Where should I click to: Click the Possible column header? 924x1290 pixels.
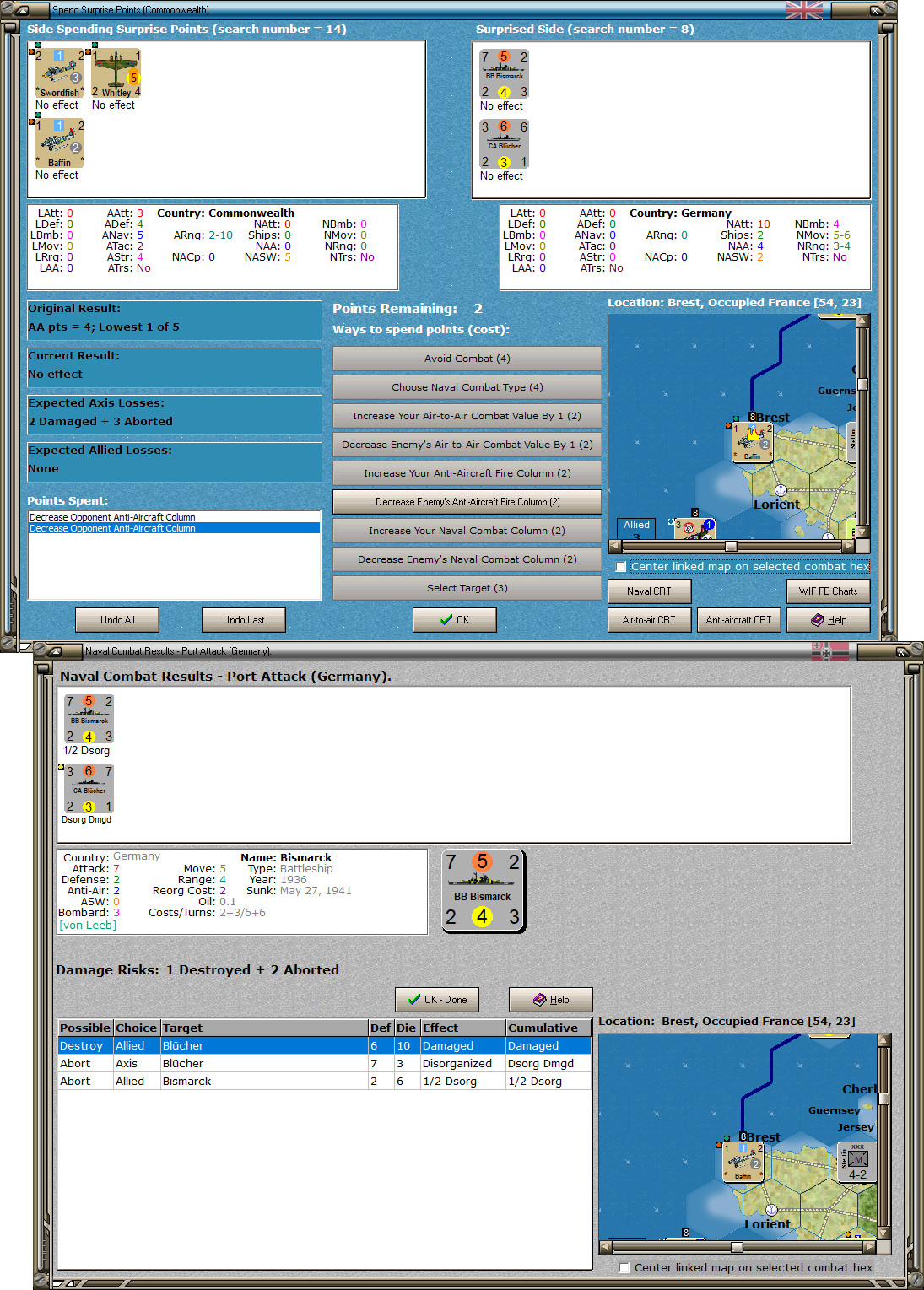point(85,1028)
